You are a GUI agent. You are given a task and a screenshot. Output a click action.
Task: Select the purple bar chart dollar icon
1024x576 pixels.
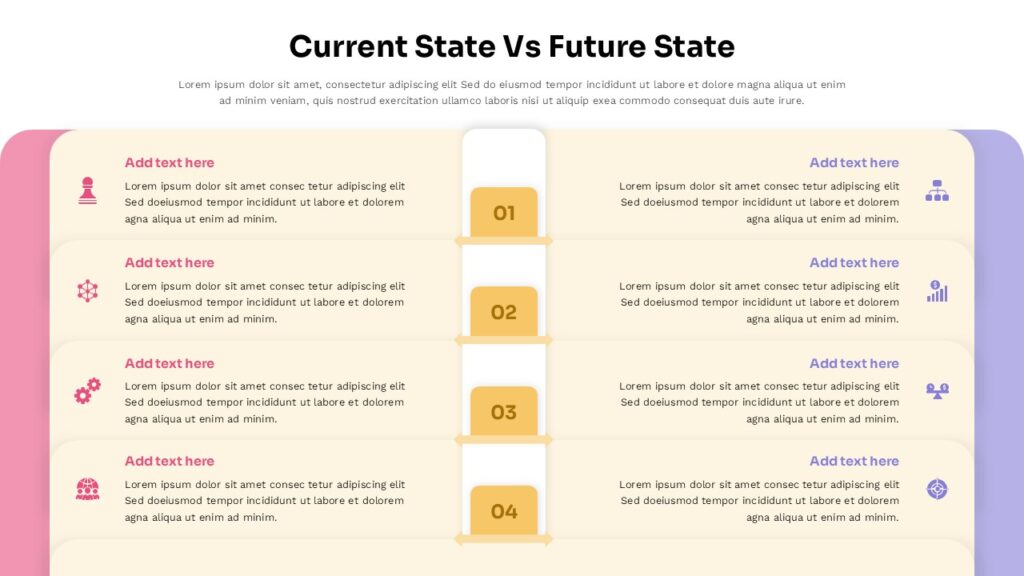coord(937,290)
